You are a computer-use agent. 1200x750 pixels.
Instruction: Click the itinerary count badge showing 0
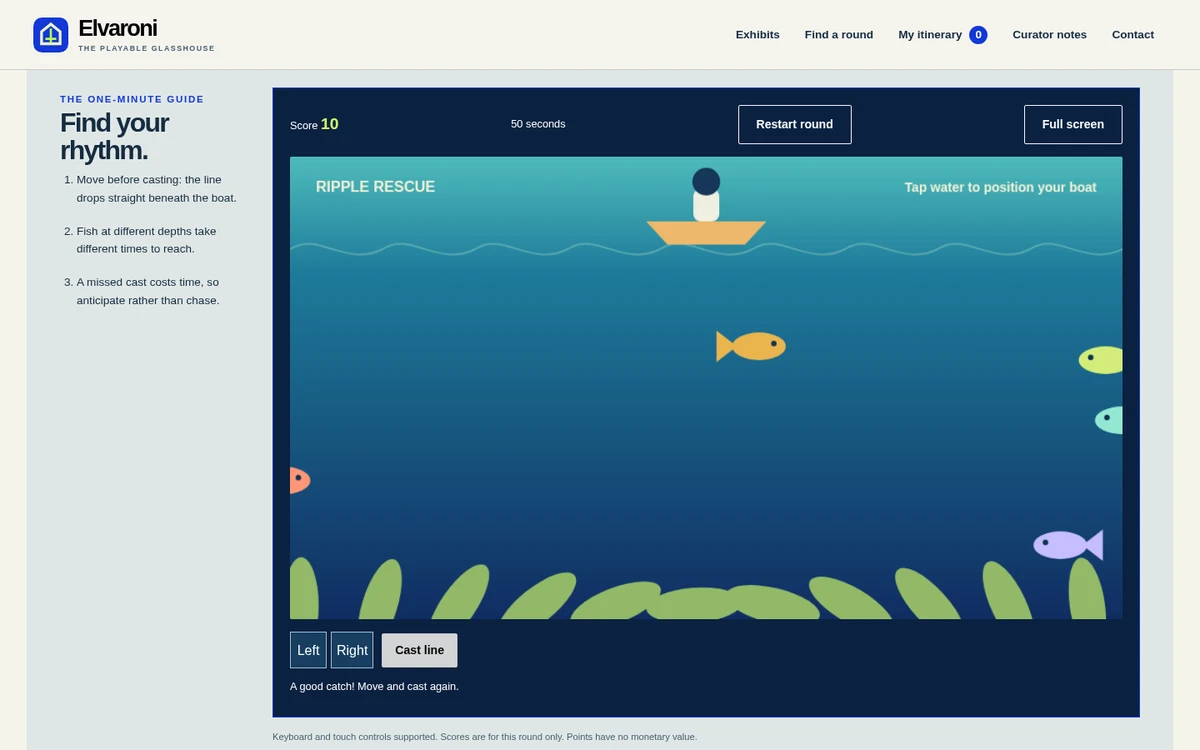(978, 35)
